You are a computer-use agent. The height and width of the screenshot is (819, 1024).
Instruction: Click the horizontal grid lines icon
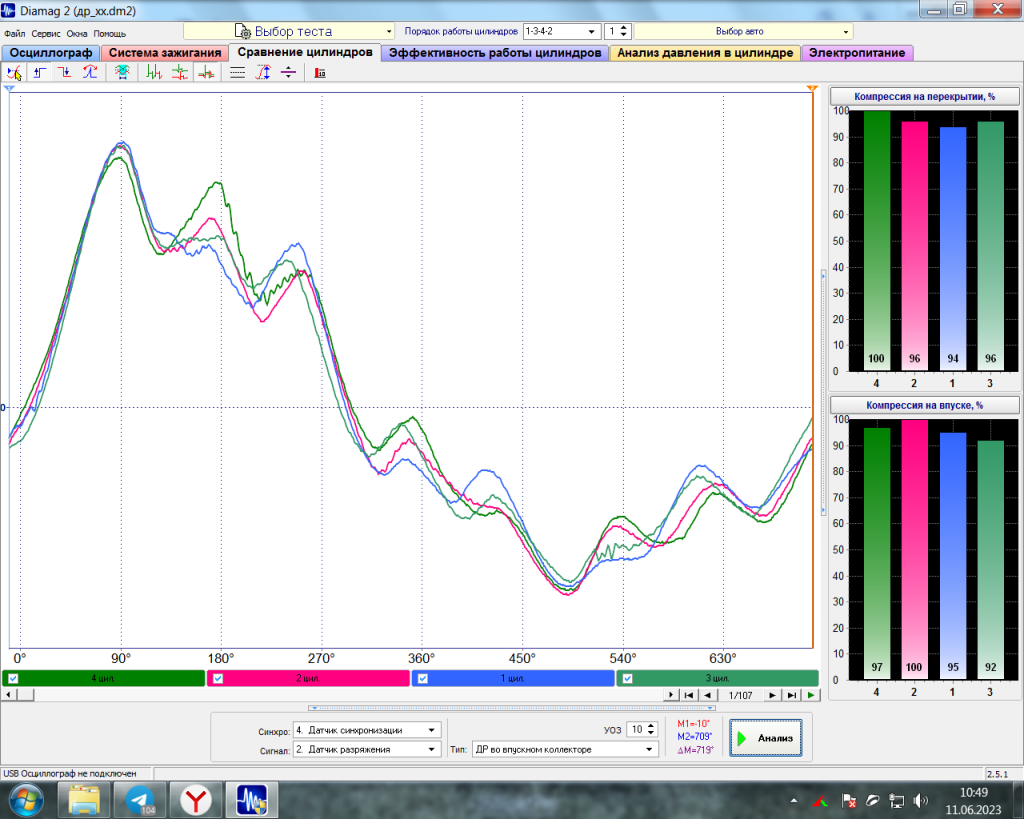point(238,72)
